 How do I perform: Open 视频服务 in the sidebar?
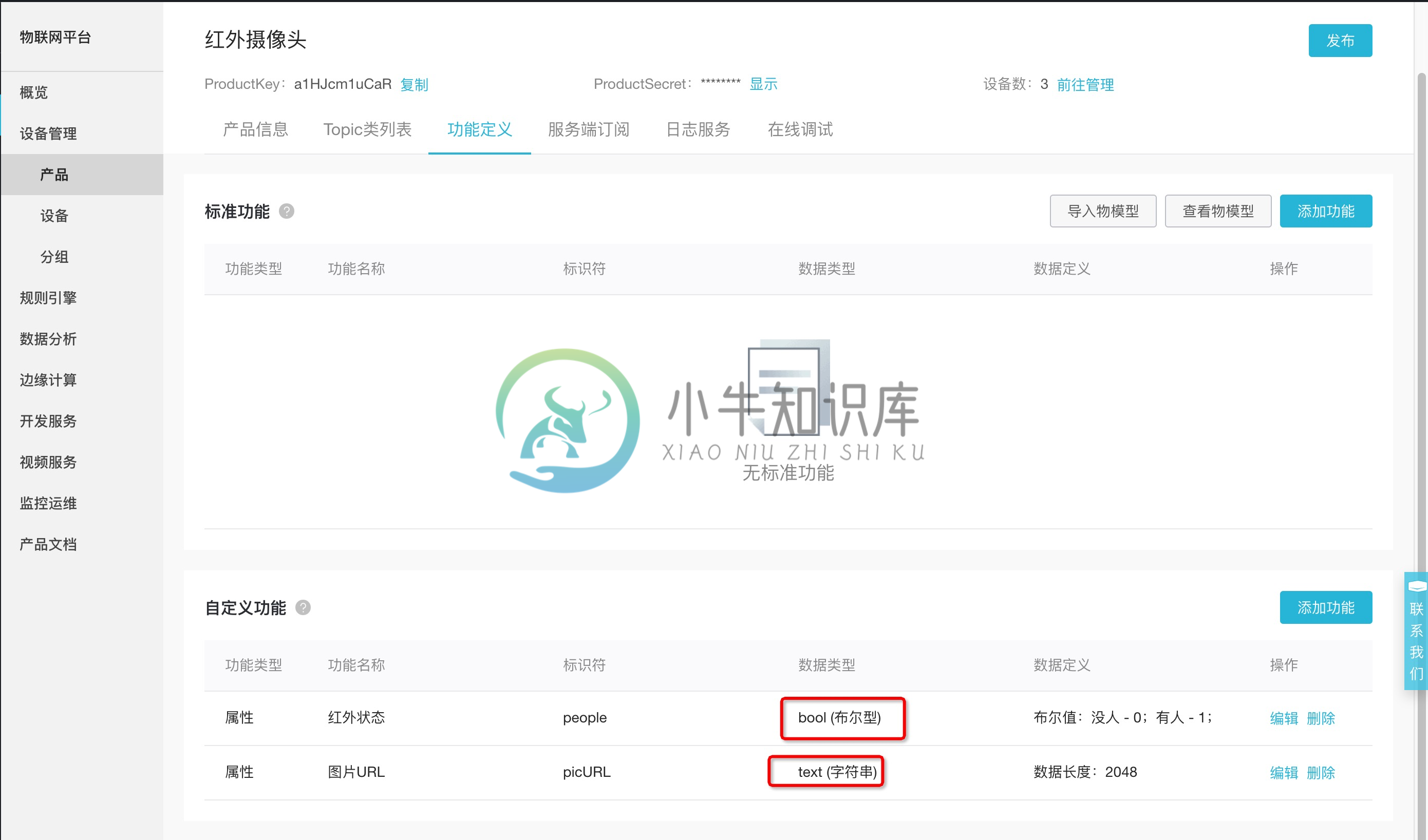click(82, 462)
